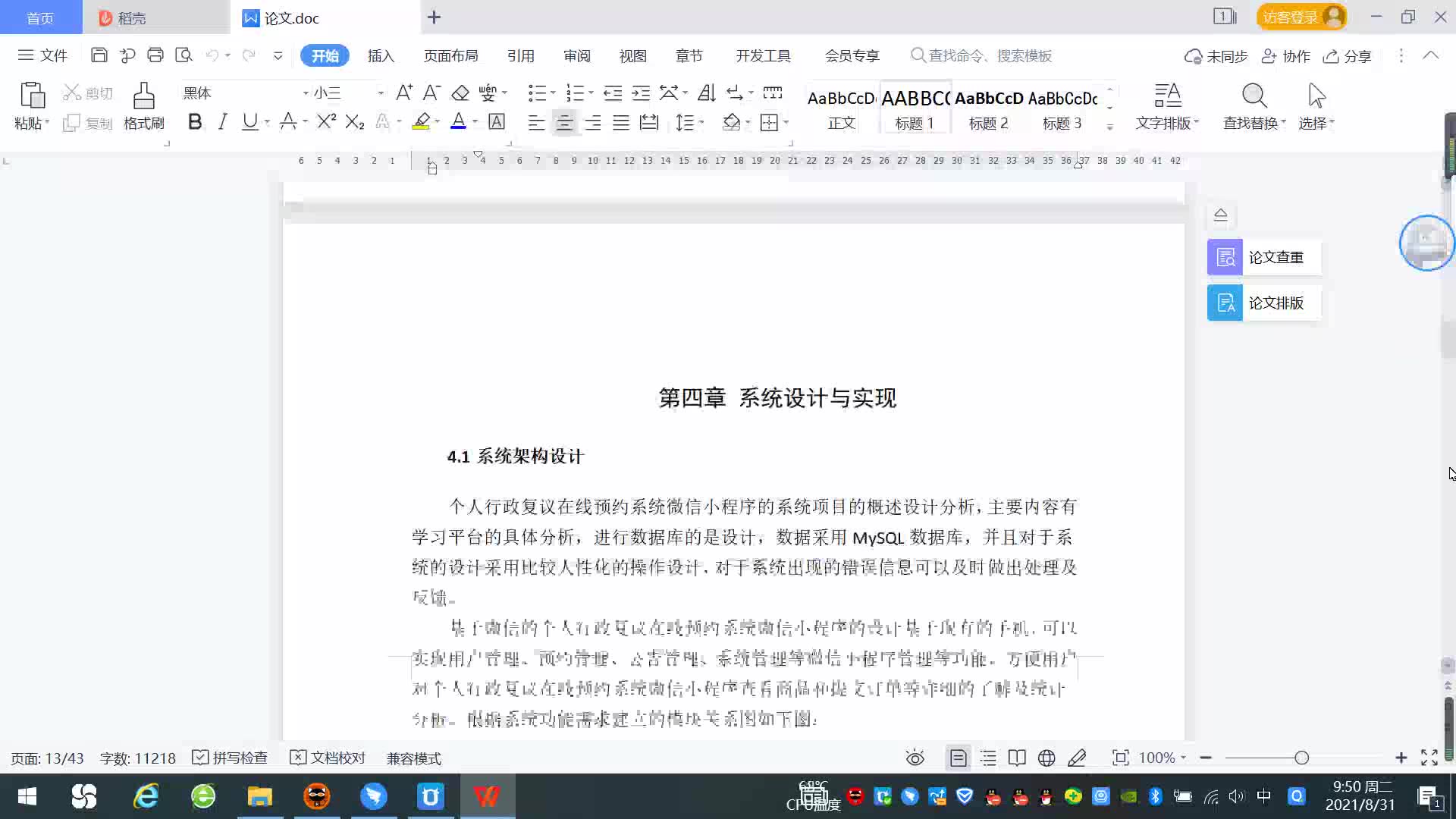Expand the styles gallery
The width and height of the screenshot is (1456, 819).
point(1109,127)
